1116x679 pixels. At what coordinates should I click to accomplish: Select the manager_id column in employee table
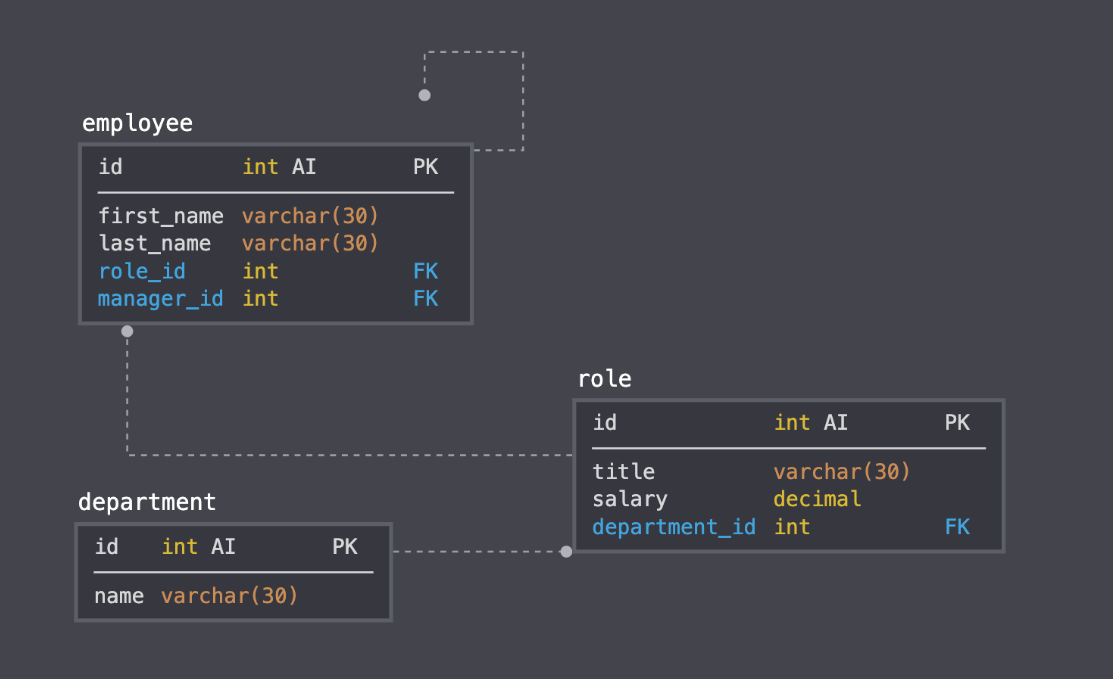pos(160,298)
